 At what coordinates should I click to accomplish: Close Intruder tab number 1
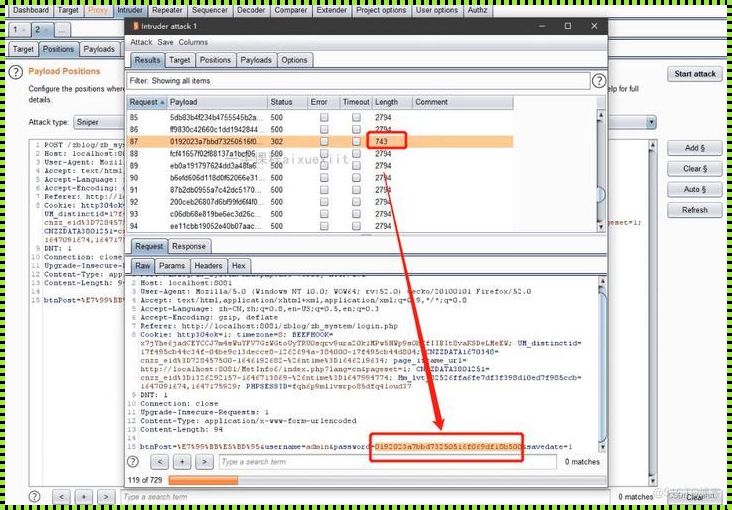coord(25,30)
